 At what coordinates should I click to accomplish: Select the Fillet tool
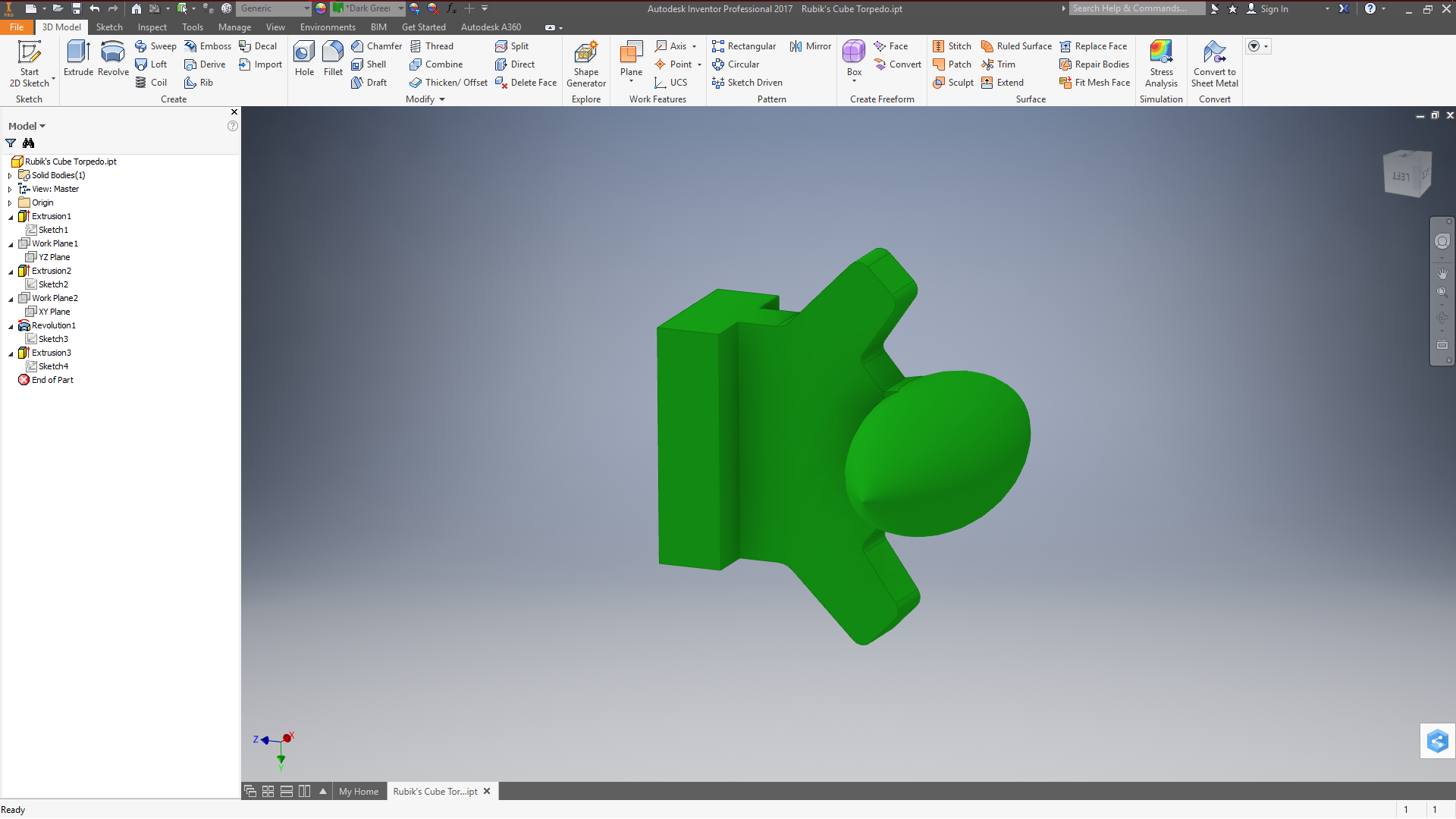tap(333, 58)
